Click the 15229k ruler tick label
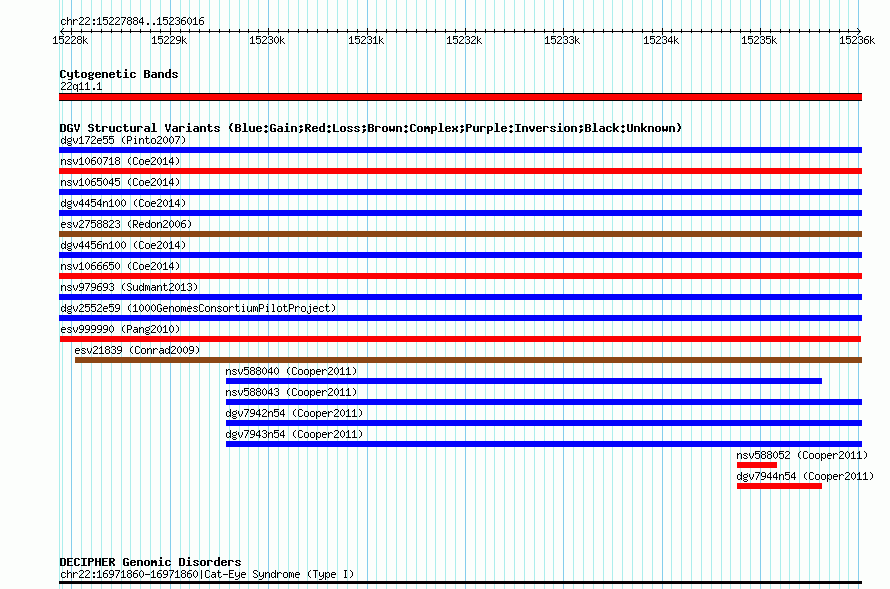Screen dimensions: 890x589 169,40
